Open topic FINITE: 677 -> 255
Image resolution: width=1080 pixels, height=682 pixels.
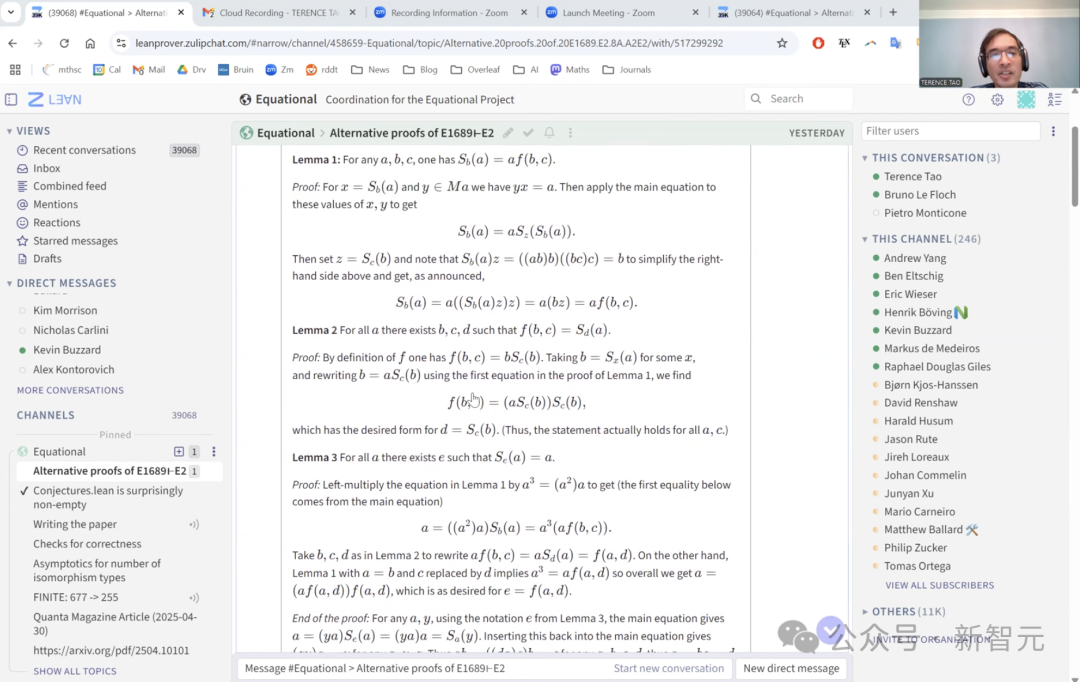coord(75,597)
